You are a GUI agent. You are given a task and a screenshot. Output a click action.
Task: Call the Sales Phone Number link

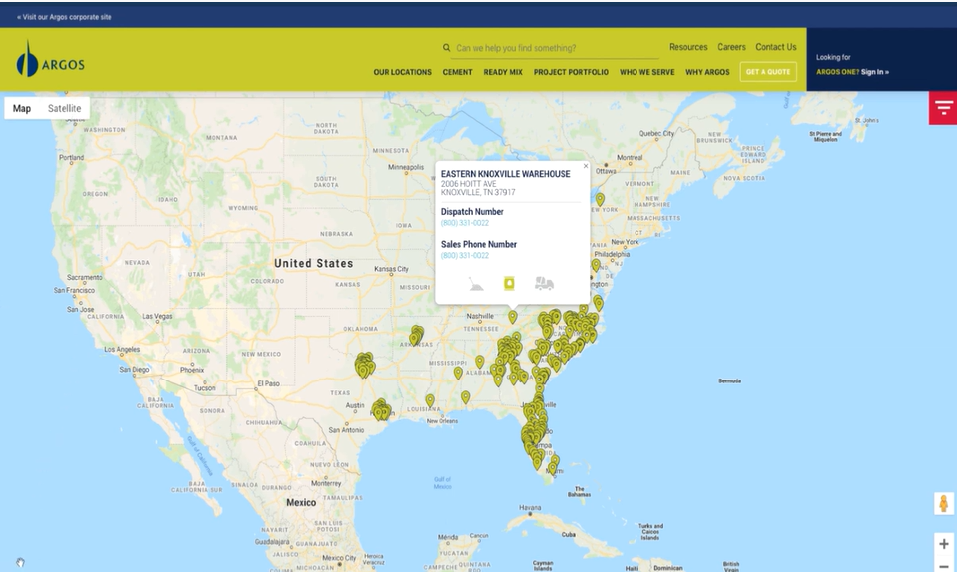464,255
